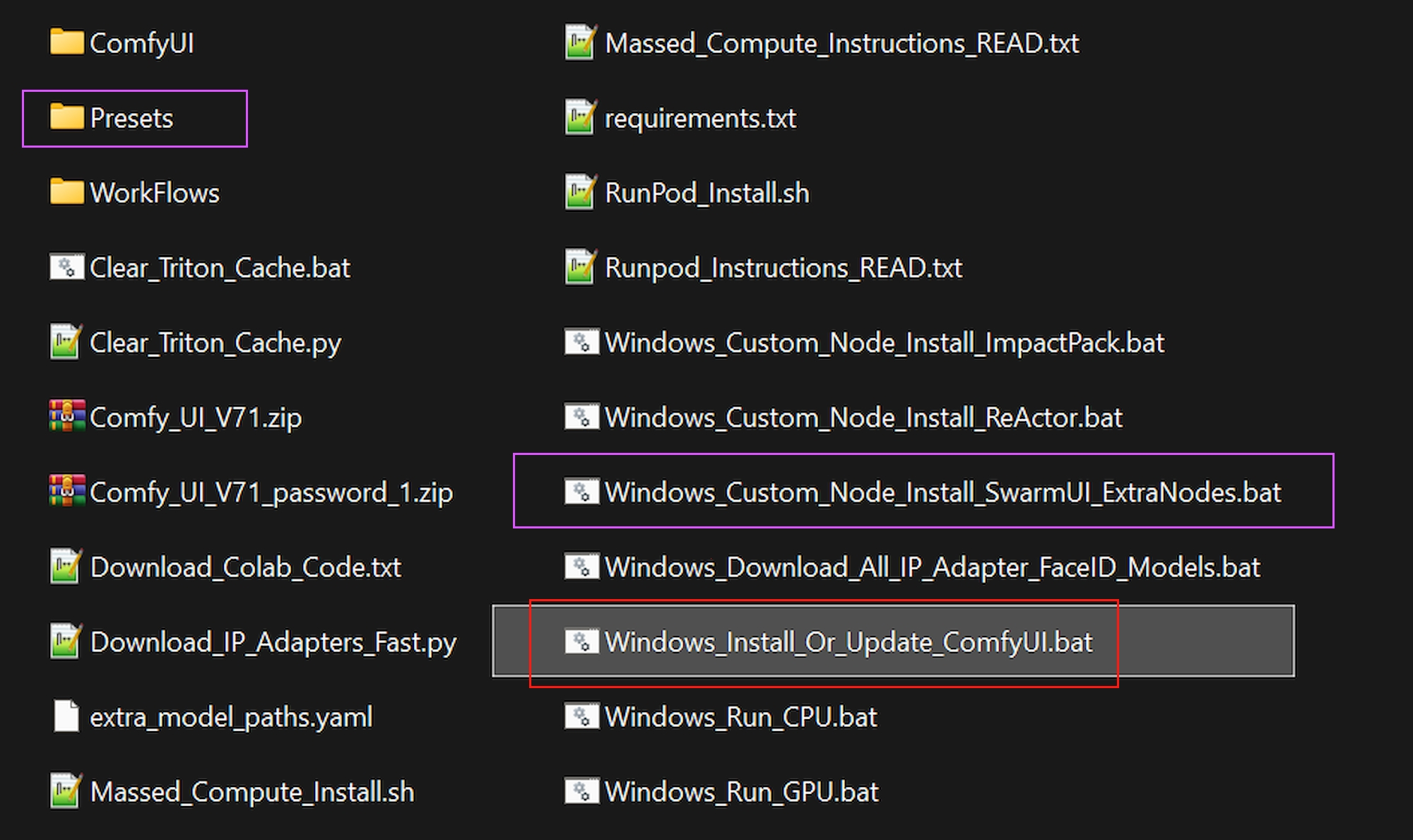Click the Clear_Triton_Cache.bat batch file icon
Image resolution: width=1413 pixels, height=840 pixels.
pos(66,267)
